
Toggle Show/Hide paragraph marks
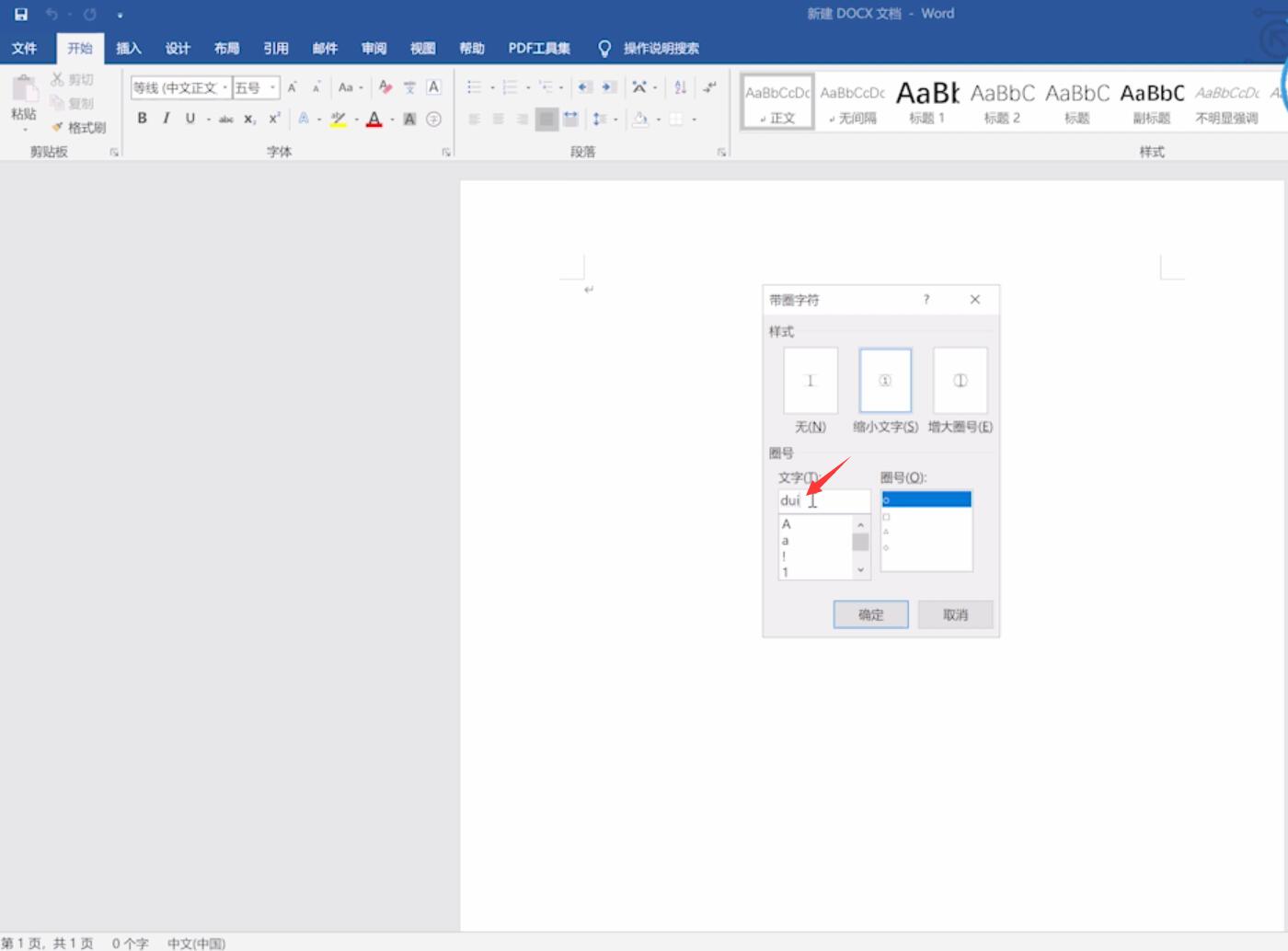point(709,87)
